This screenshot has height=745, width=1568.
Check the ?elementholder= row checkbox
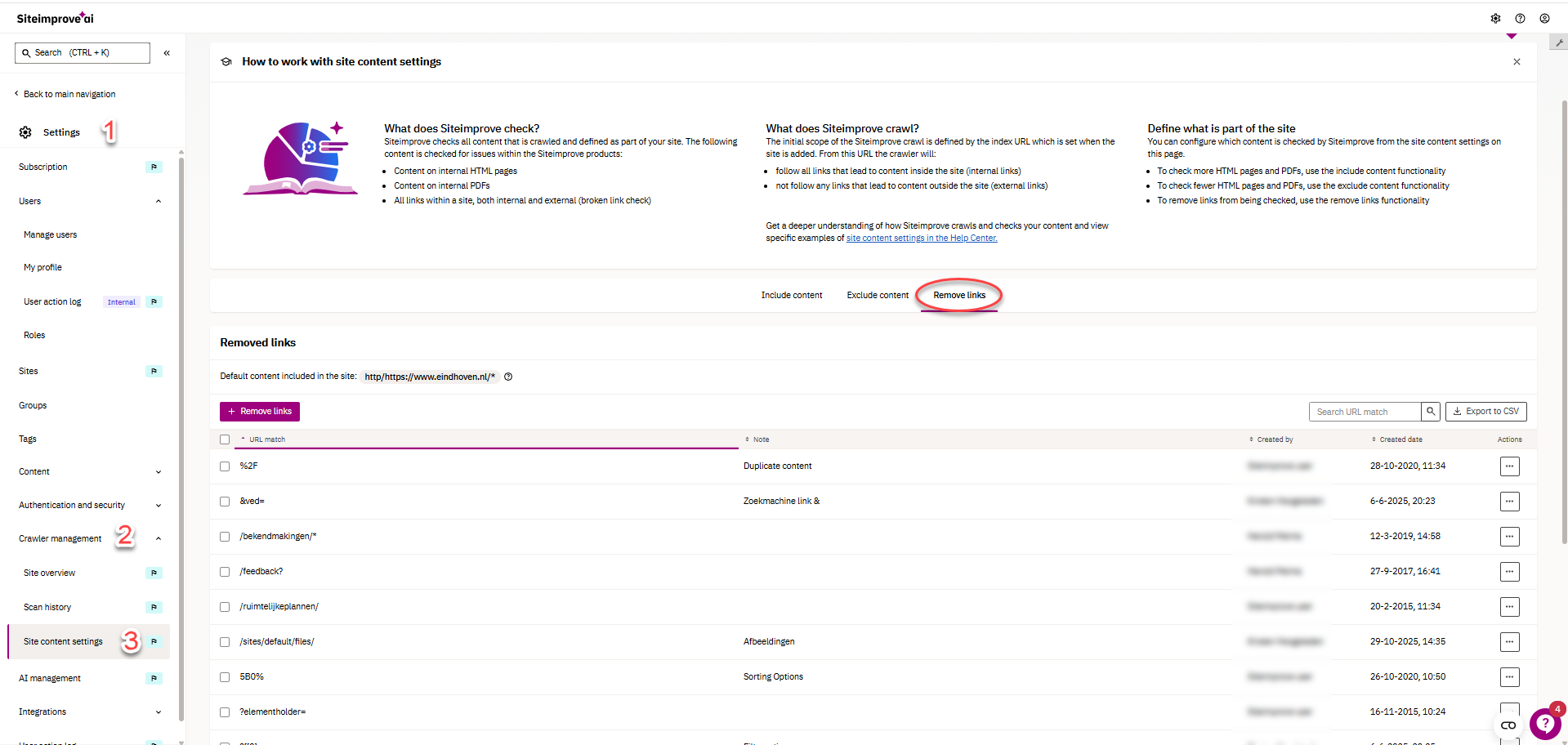tap(225, 712)
